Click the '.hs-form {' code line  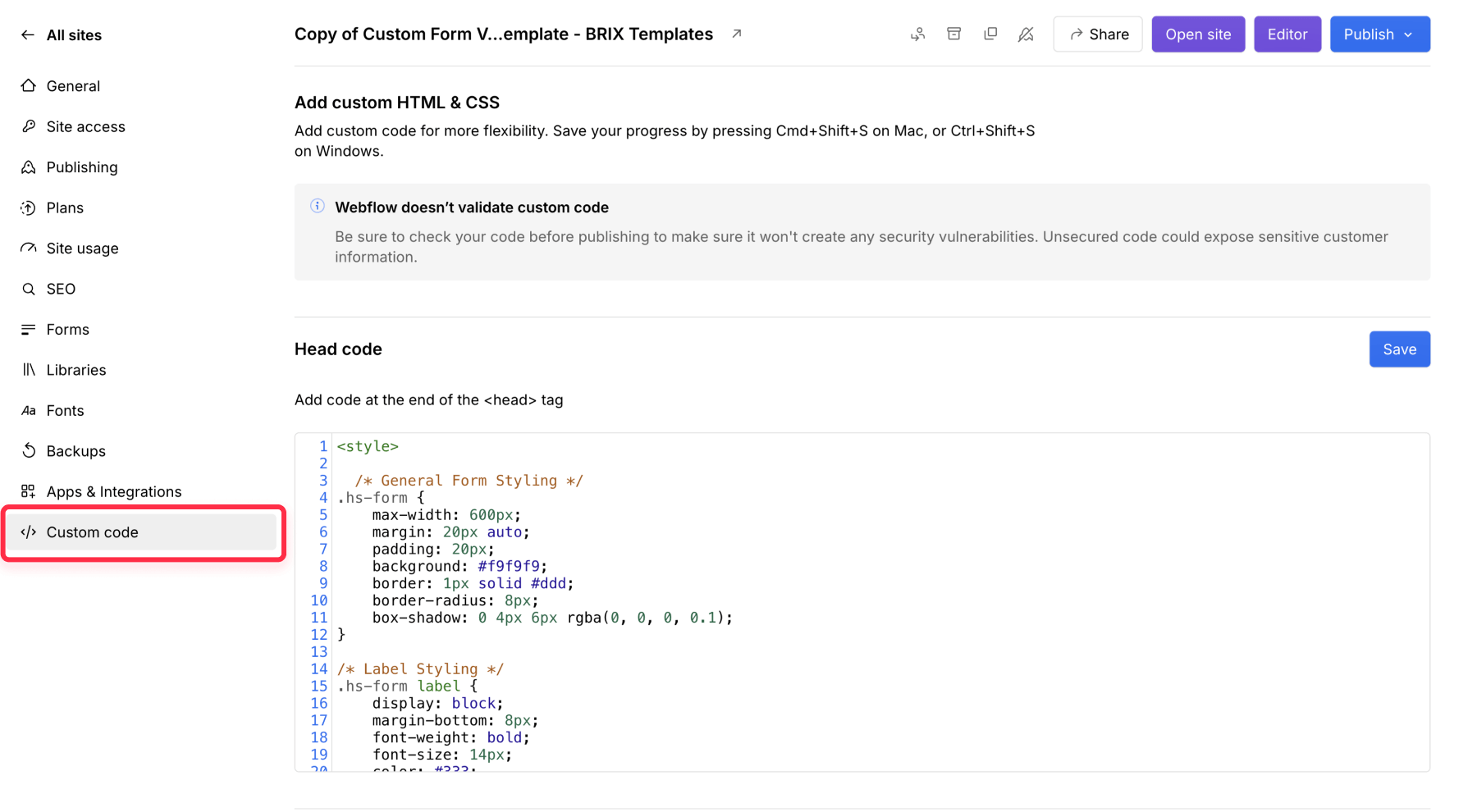(x=381, y=498)
